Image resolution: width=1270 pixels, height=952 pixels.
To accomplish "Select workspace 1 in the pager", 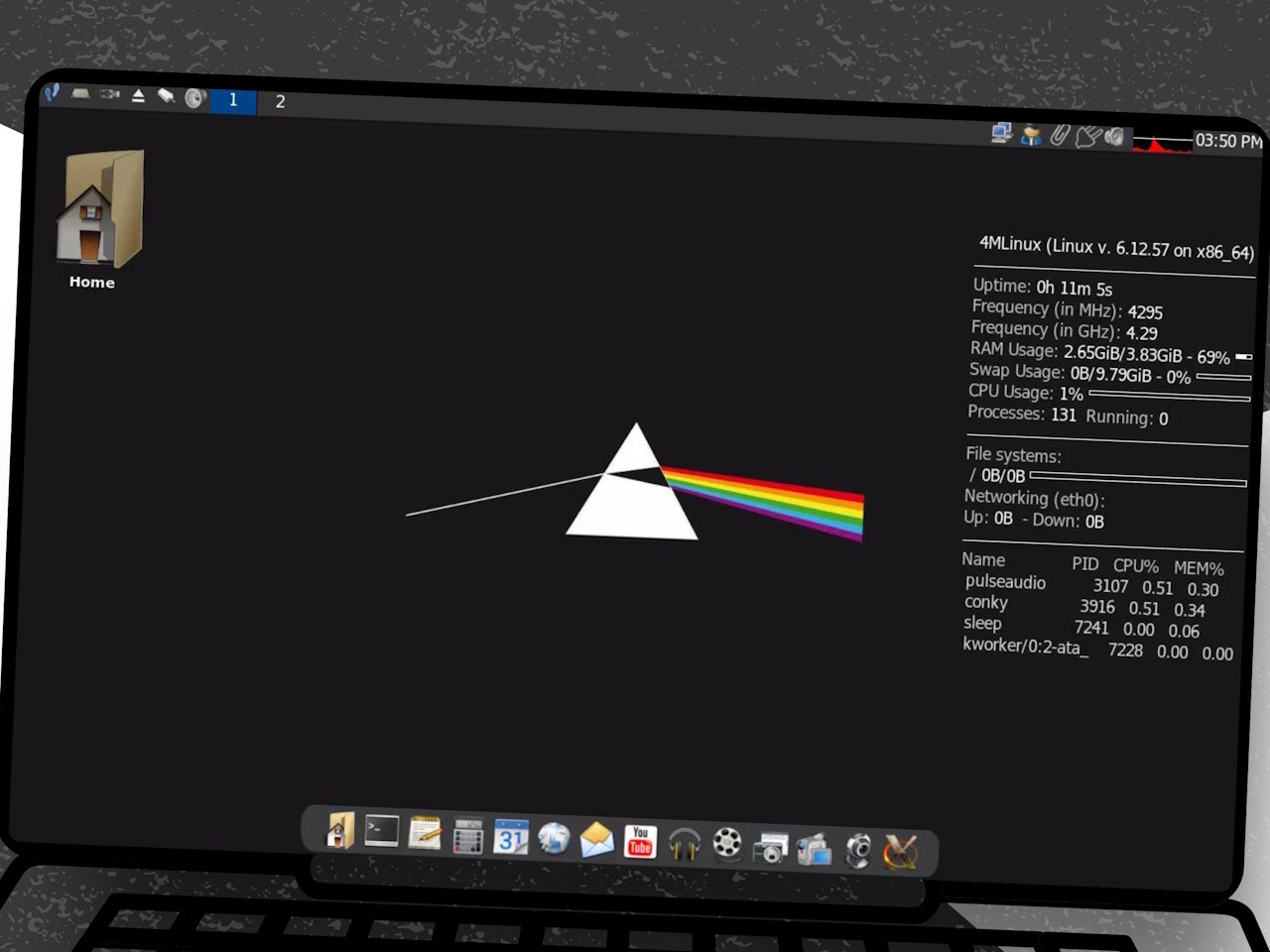I will point(233,100).
